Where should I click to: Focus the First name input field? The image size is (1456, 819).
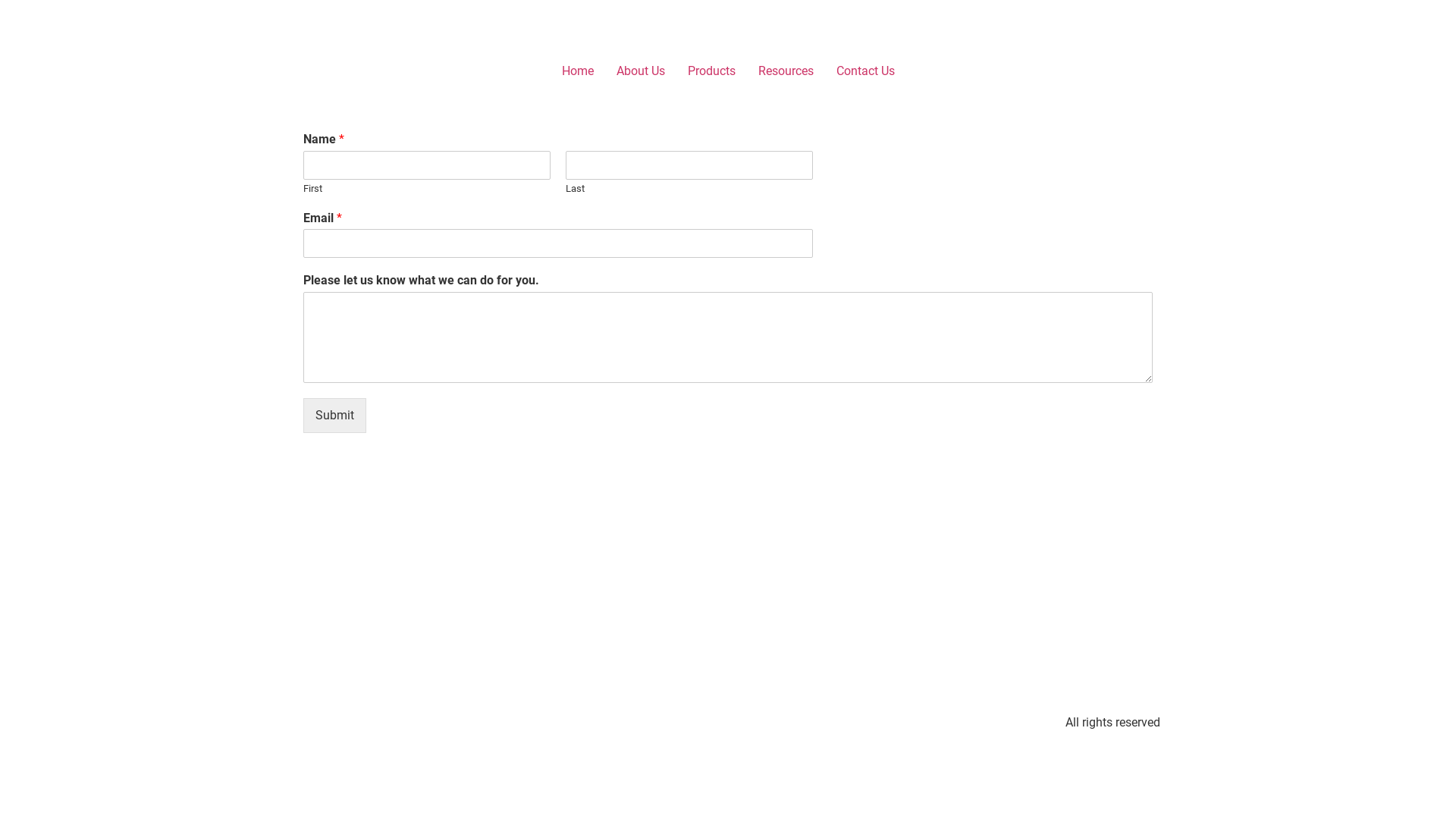click(x=427, y=165)
